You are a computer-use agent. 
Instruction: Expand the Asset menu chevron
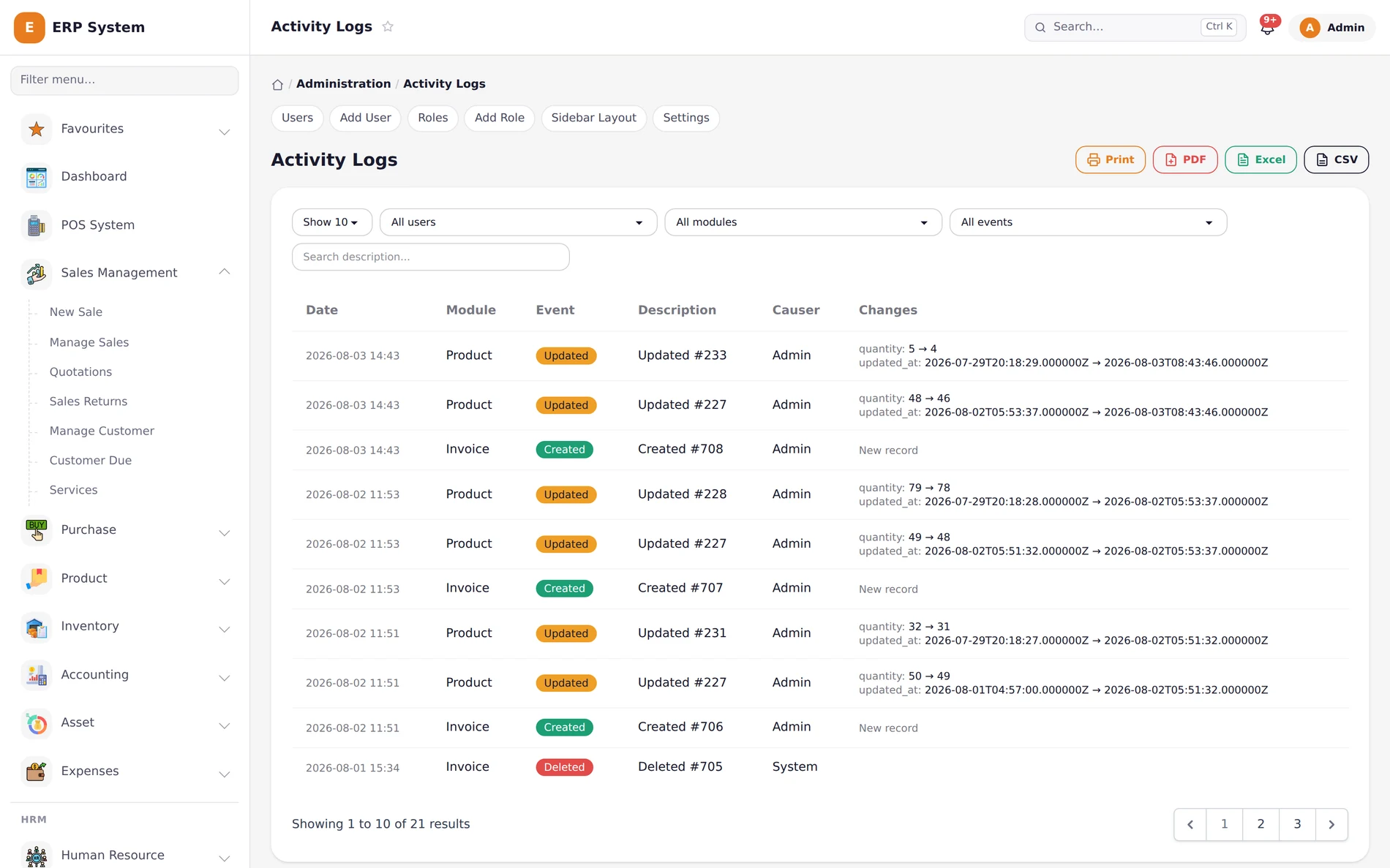click(225, 726)
